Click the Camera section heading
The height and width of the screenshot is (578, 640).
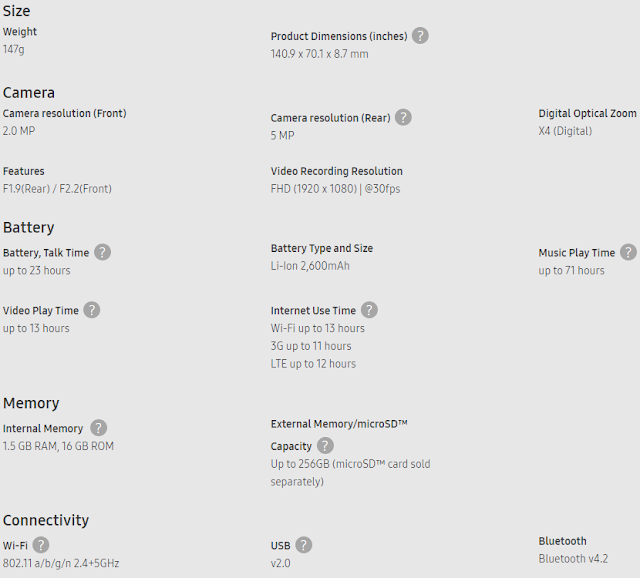(29, 93)
